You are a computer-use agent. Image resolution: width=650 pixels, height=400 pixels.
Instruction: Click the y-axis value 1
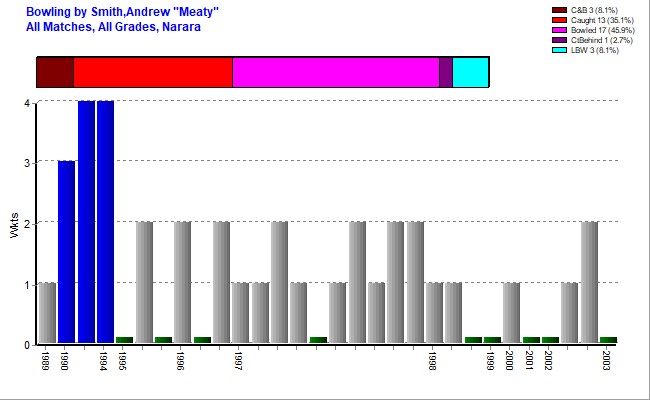(x=27, y=285)
